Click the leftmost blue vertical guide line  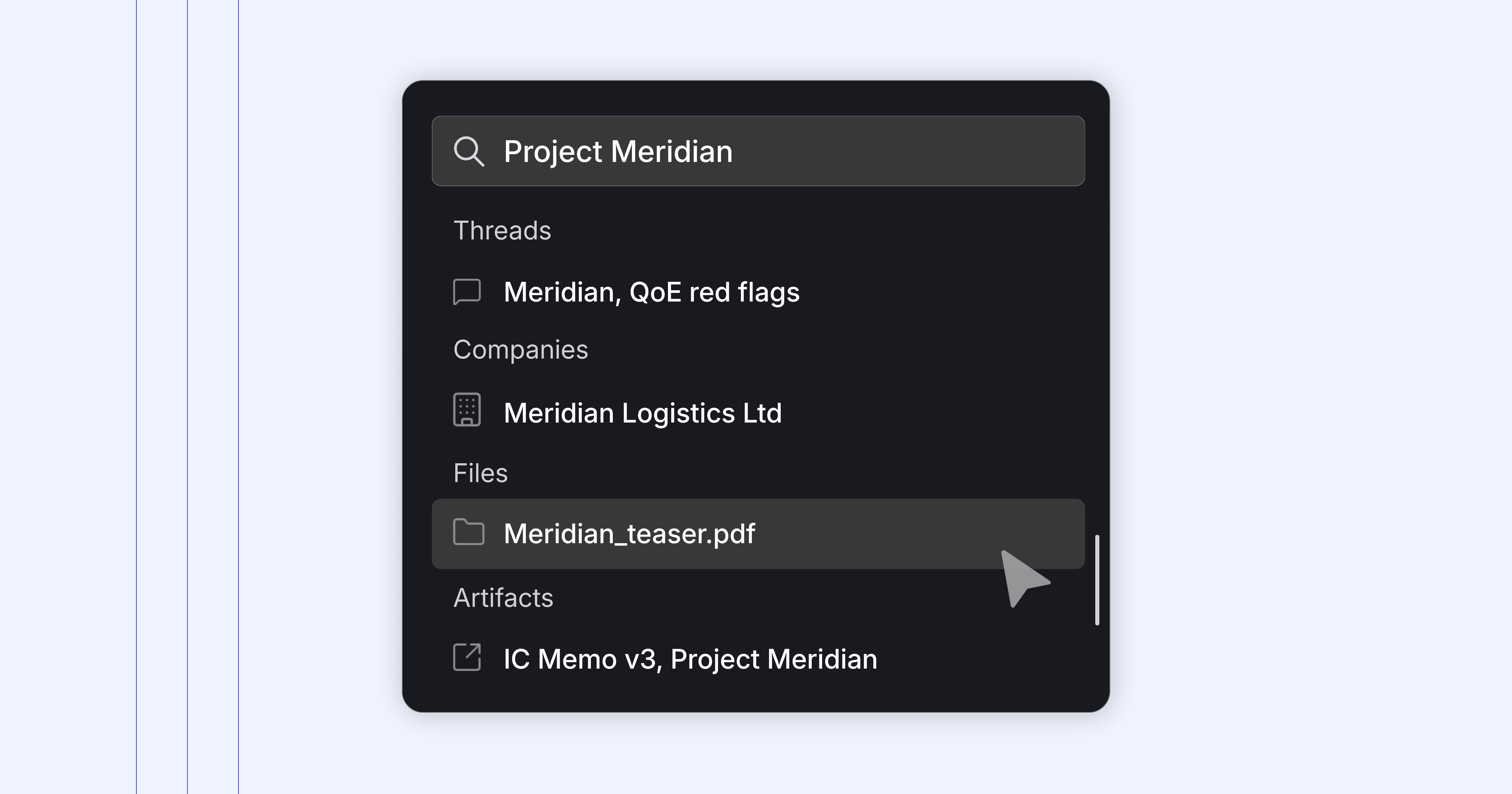[x=136, y=397]
